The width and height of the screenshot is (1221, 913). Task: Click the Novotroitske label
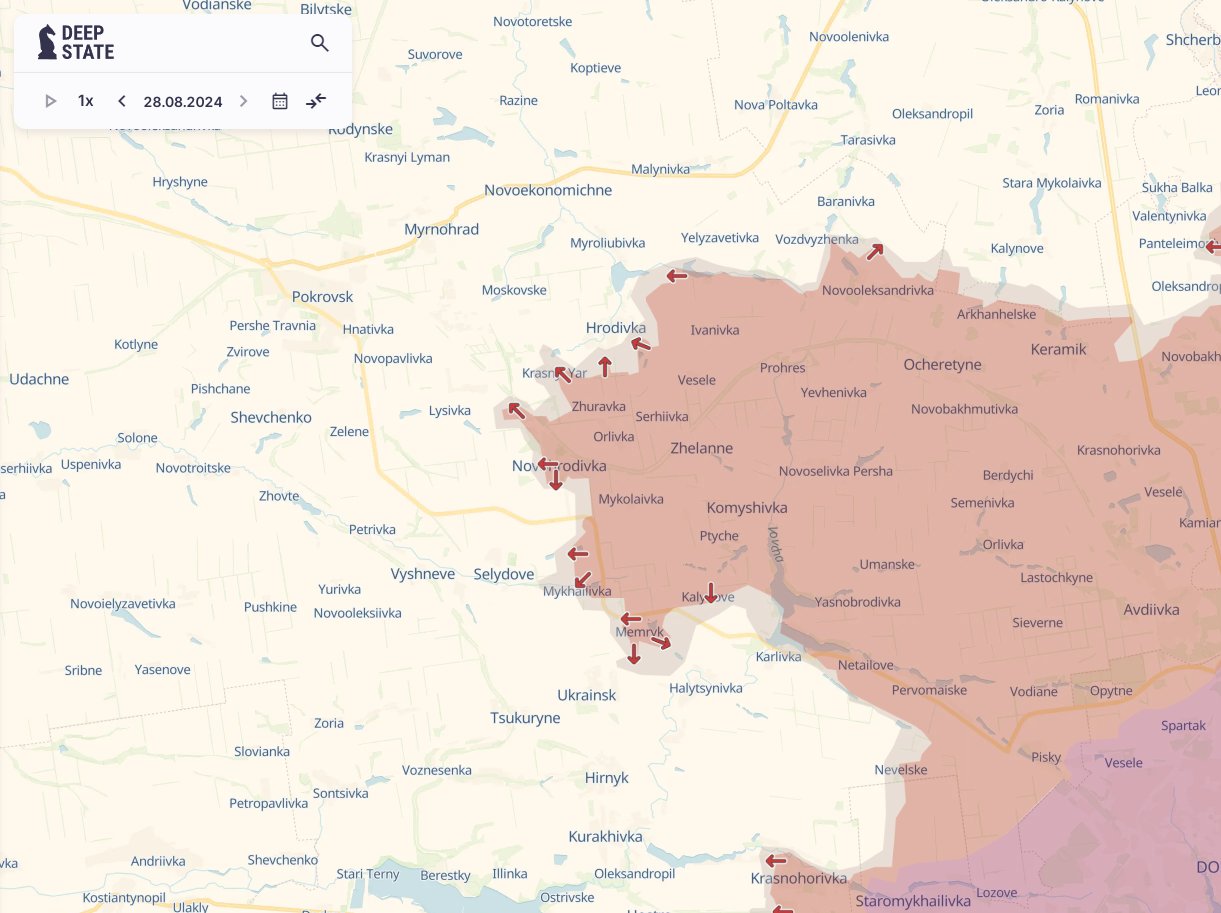[x=193, y=468]
